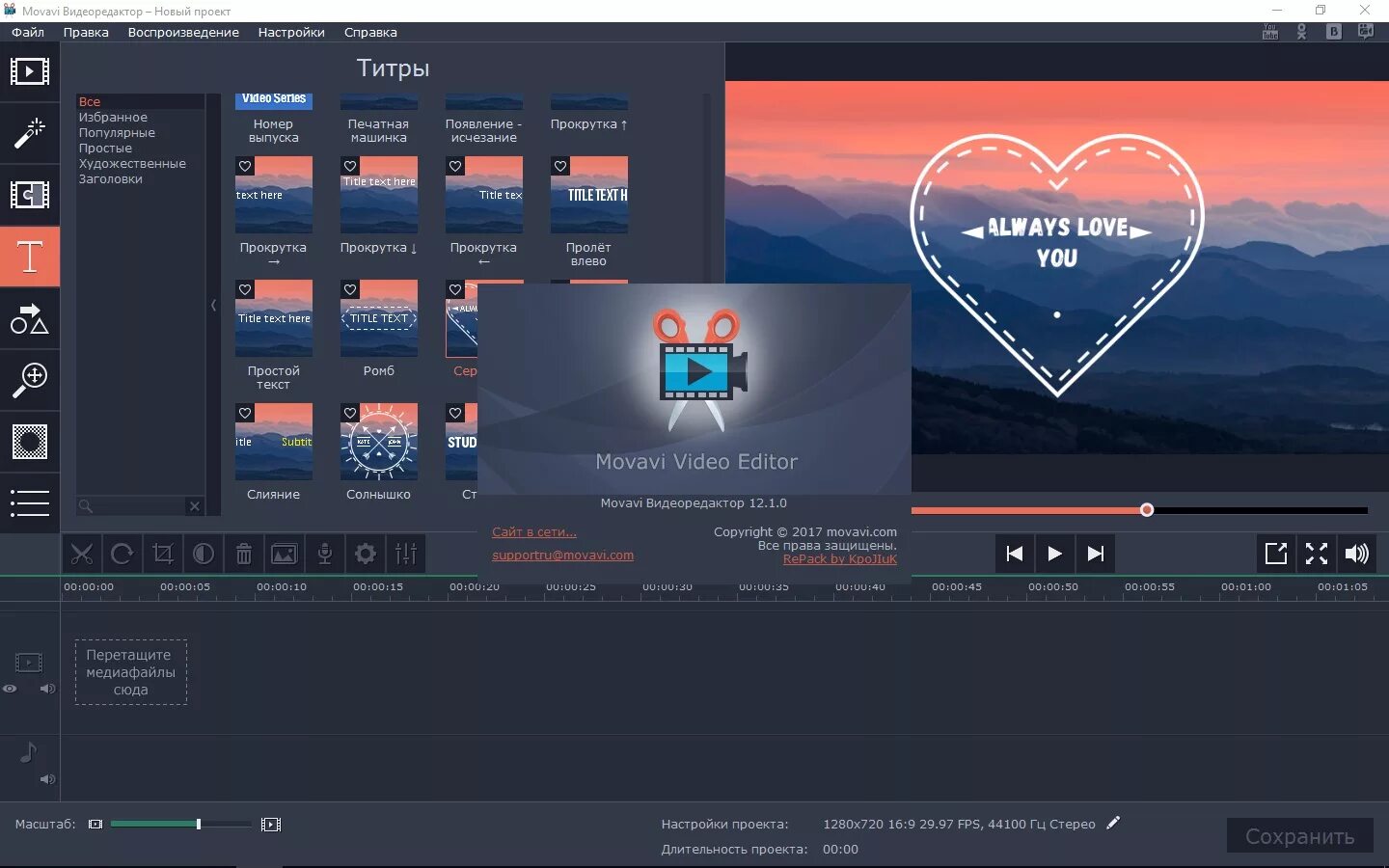Click the preview progress slider handle
Image resolution: width=1389 pixels, height=868 pixels.
click(1147, 509)
